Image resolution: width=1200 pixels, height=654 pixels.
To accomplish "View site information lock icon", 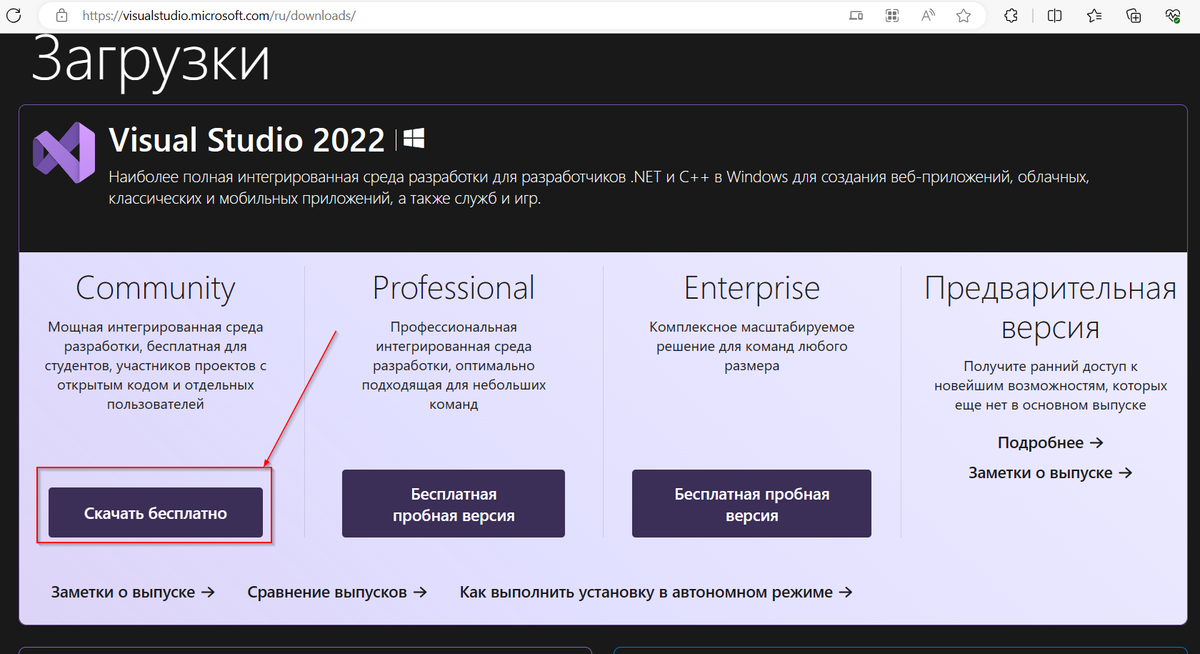I will coord(61,16).
